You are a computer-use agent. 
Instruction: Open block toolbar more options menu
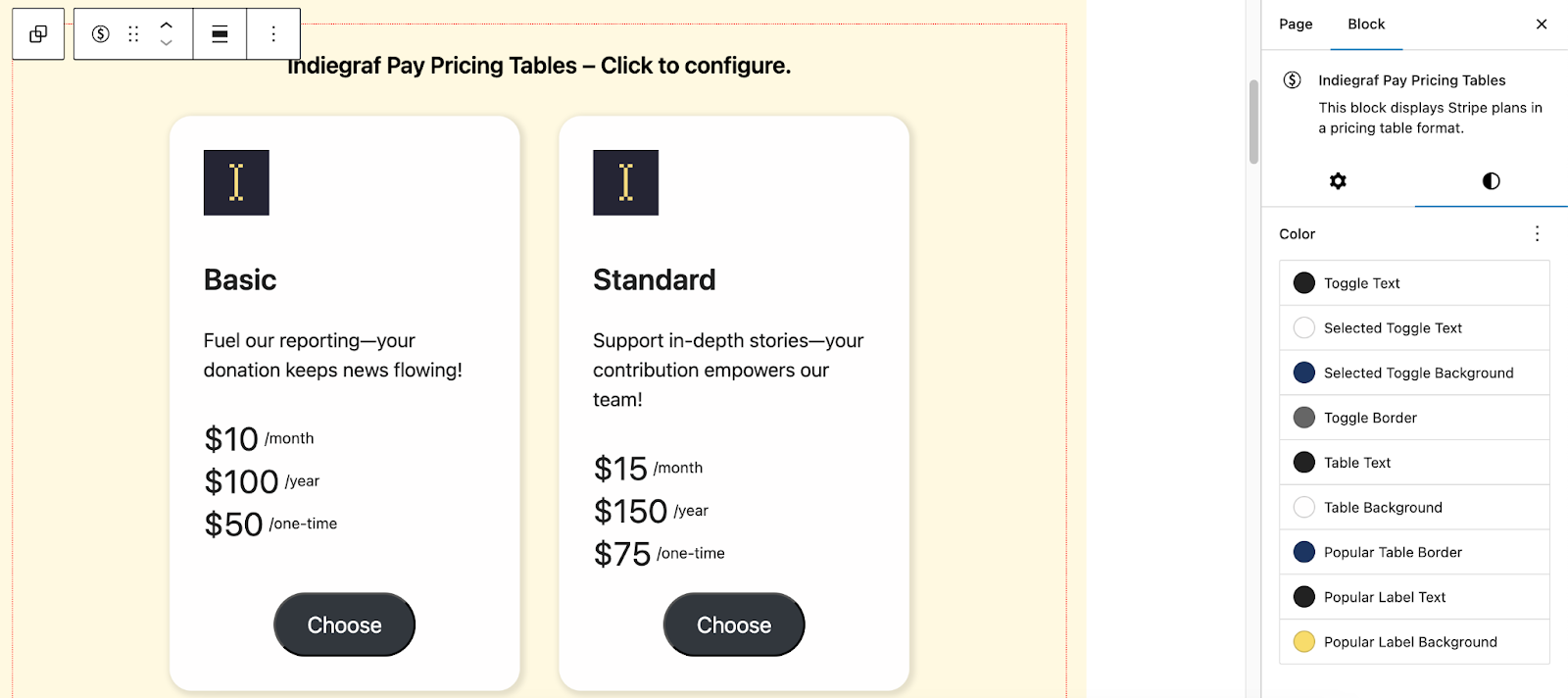(273, 34)
